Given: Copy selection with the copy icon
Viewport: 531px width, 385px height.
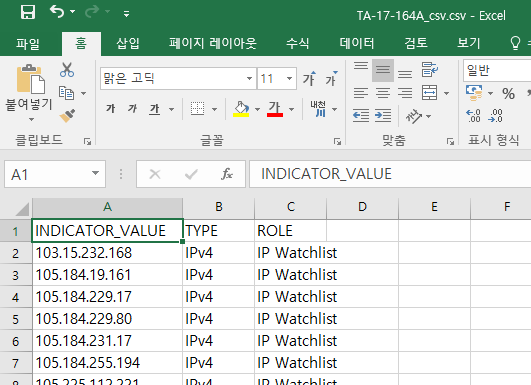Looking at the screenshot, I should click(66, 93).
